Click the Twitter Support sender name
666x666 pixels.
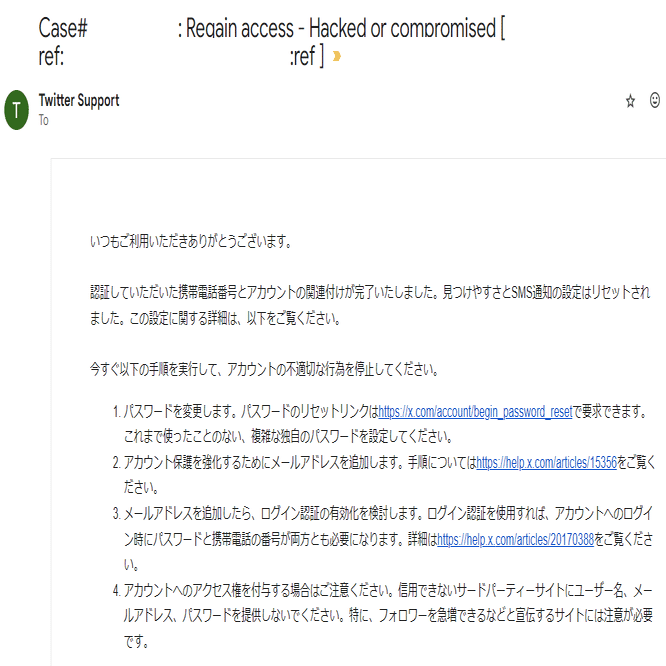coord(78,101)
